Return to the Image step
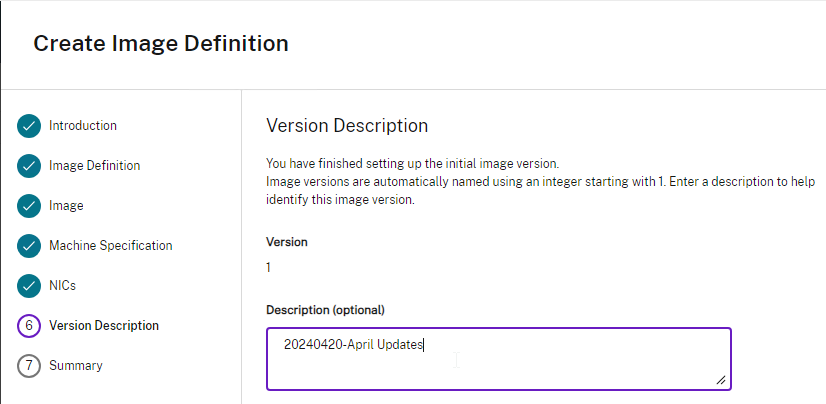The height and width of the screenshot is (404, 826). coord(66,206)
